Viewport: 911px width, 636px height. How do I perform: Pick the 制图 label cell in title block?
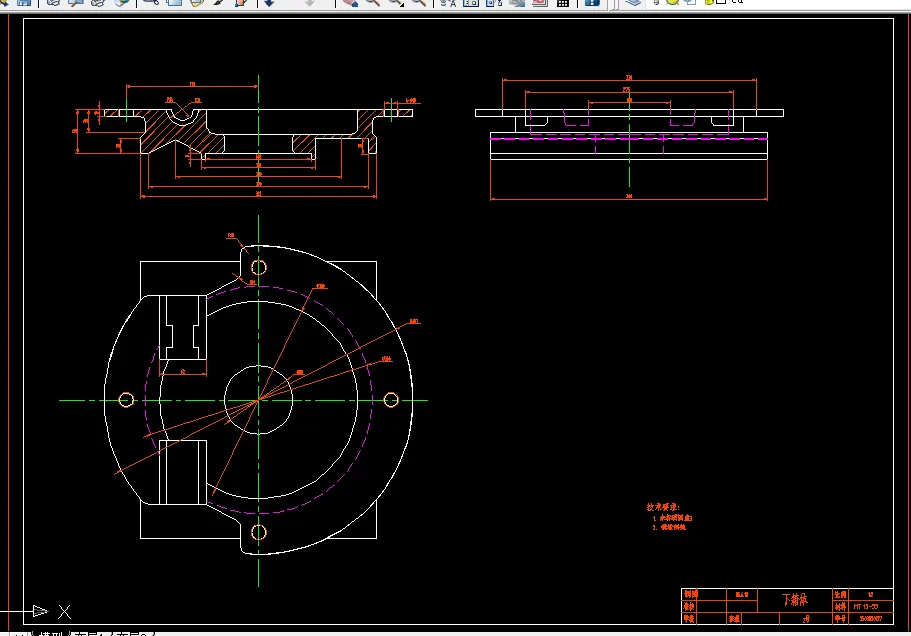pyautogui.click(x=690, y=594)
